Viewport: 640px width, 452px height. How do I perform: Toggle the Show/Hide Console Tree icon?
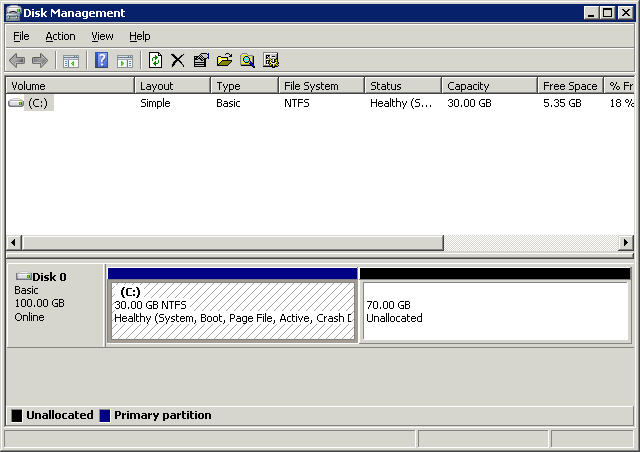click(71, 61)
